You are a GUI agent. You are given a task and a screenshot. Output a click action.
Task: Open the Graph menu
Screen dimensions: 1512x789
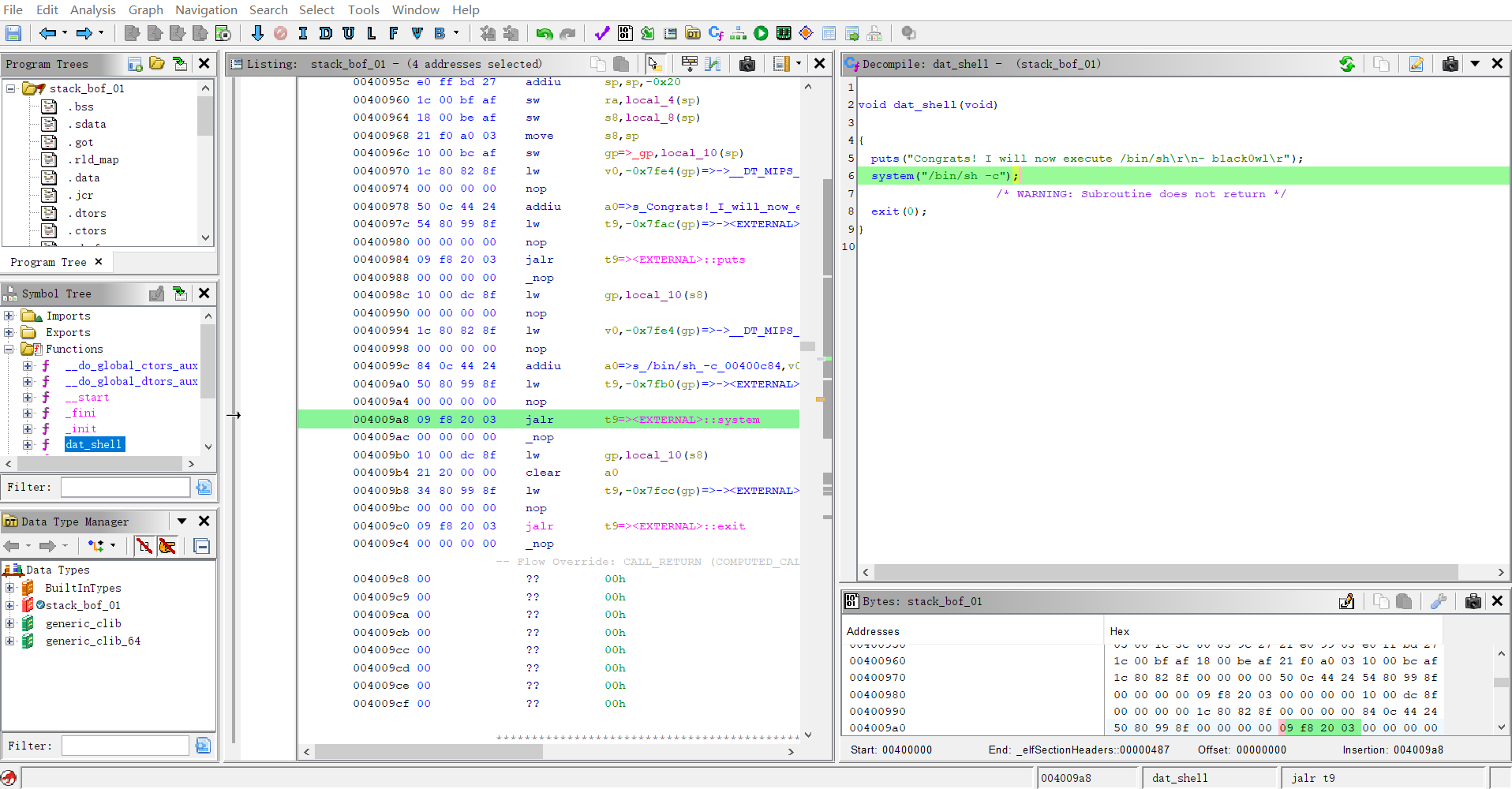[x=146, y=9]
